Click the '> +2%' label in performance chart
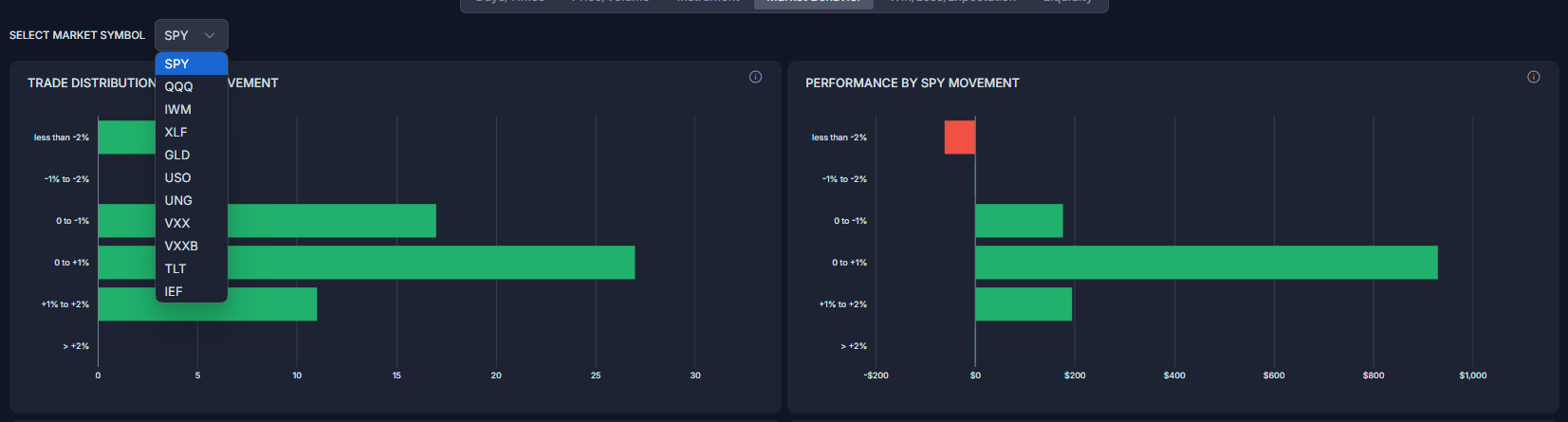 [x=854, y=346]
